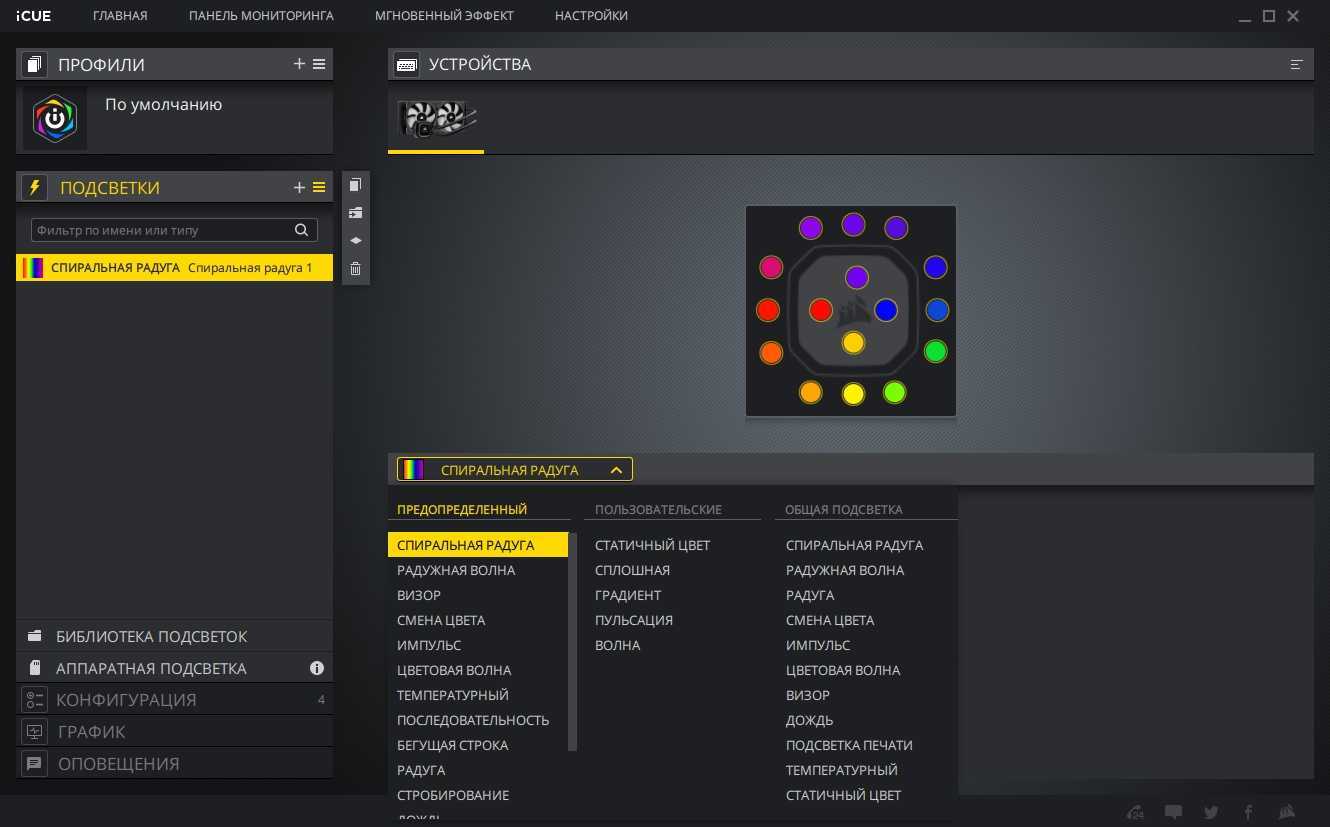Screen dimensions: 1330x827
Task: Expand the График section
Action: pyautogui.click(x=92, y=732)
